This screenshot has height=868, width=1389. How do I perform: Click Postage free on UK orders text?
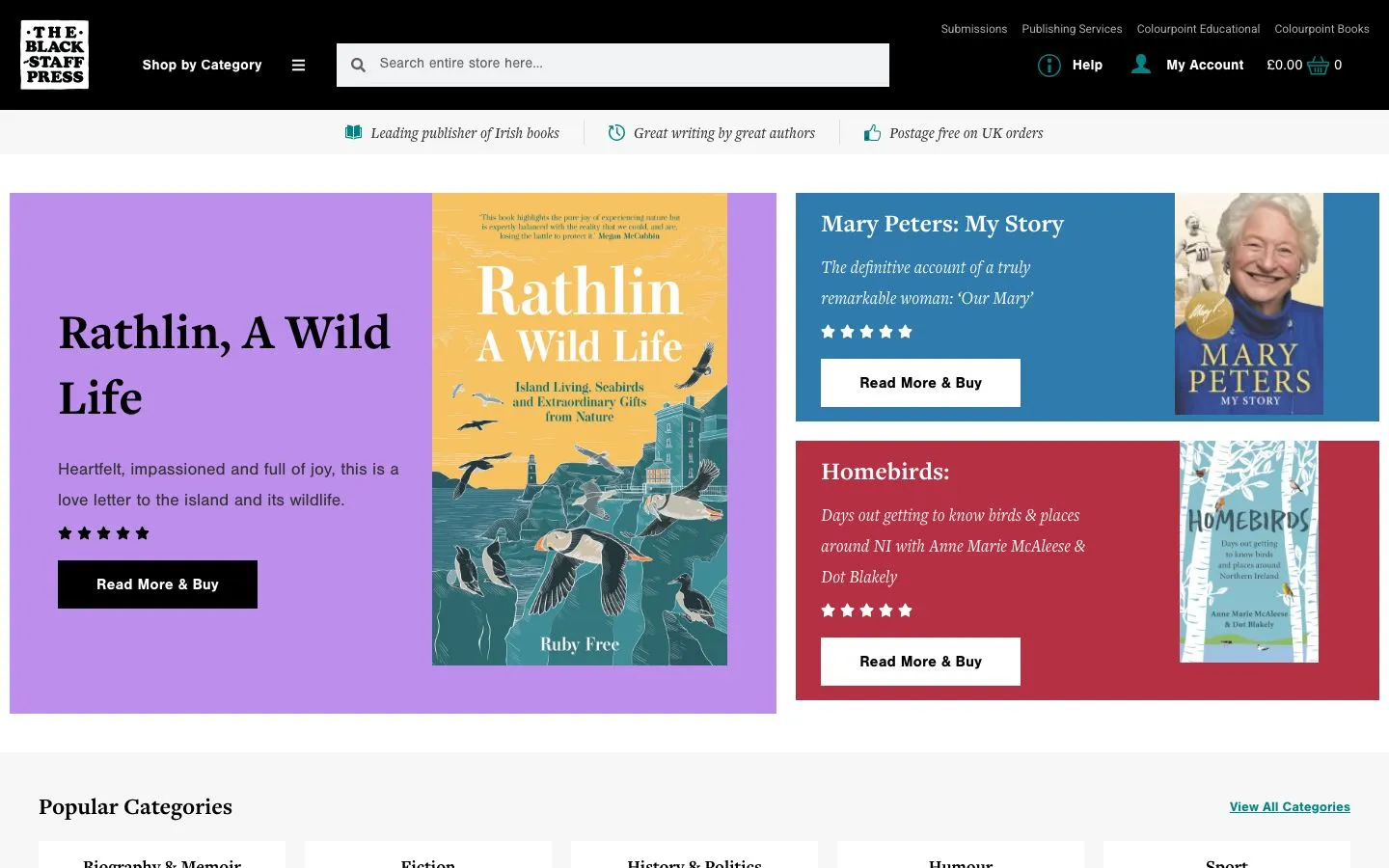[966, 133]
